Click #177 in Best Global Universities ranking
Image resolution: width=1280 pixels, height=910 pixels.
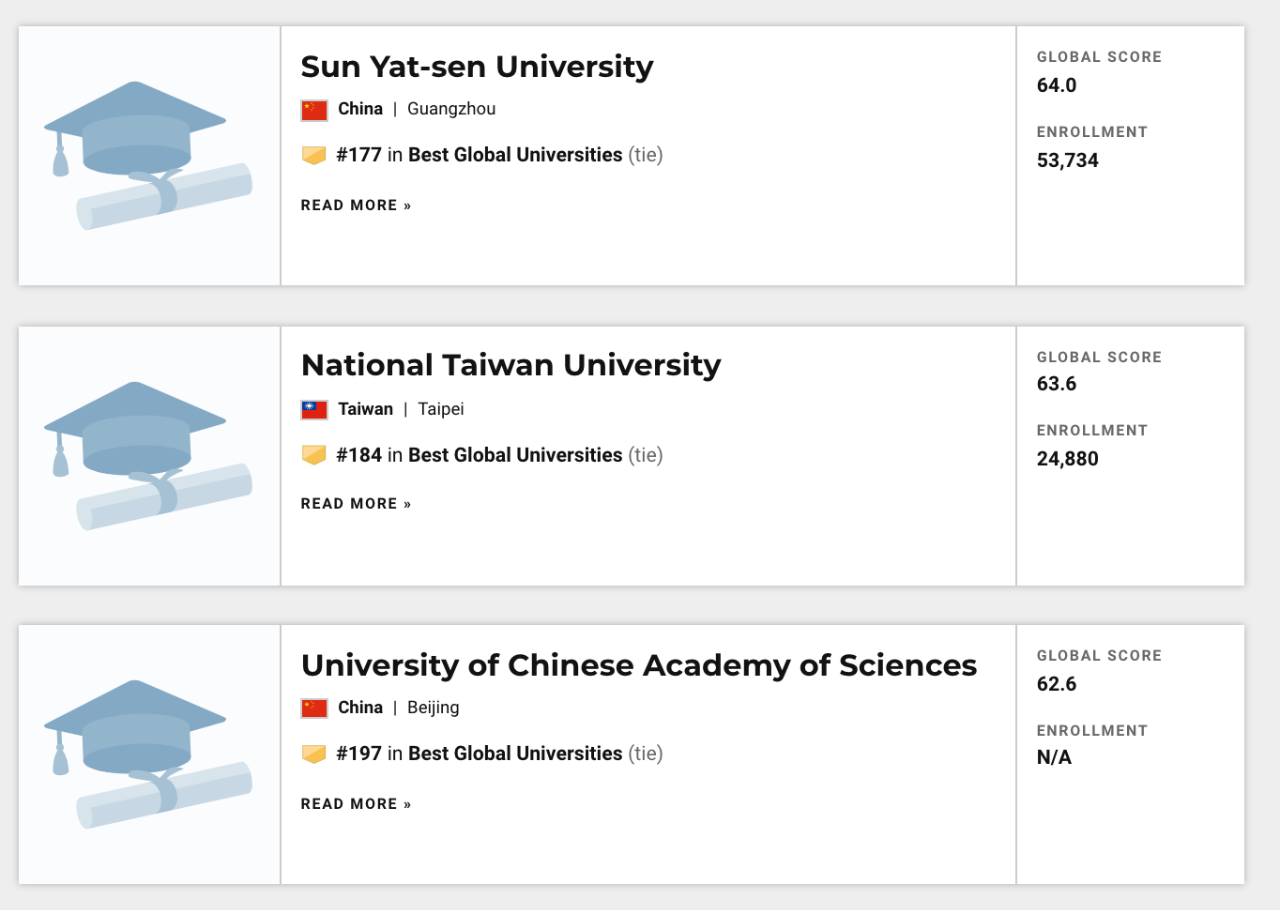pos(480,155)
